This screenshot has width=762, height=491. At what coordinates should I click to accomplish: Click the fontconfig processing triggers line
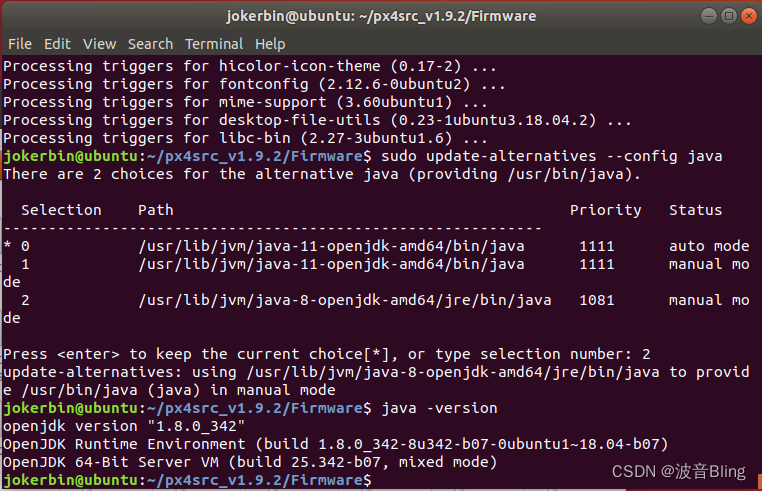click(254, 84)
